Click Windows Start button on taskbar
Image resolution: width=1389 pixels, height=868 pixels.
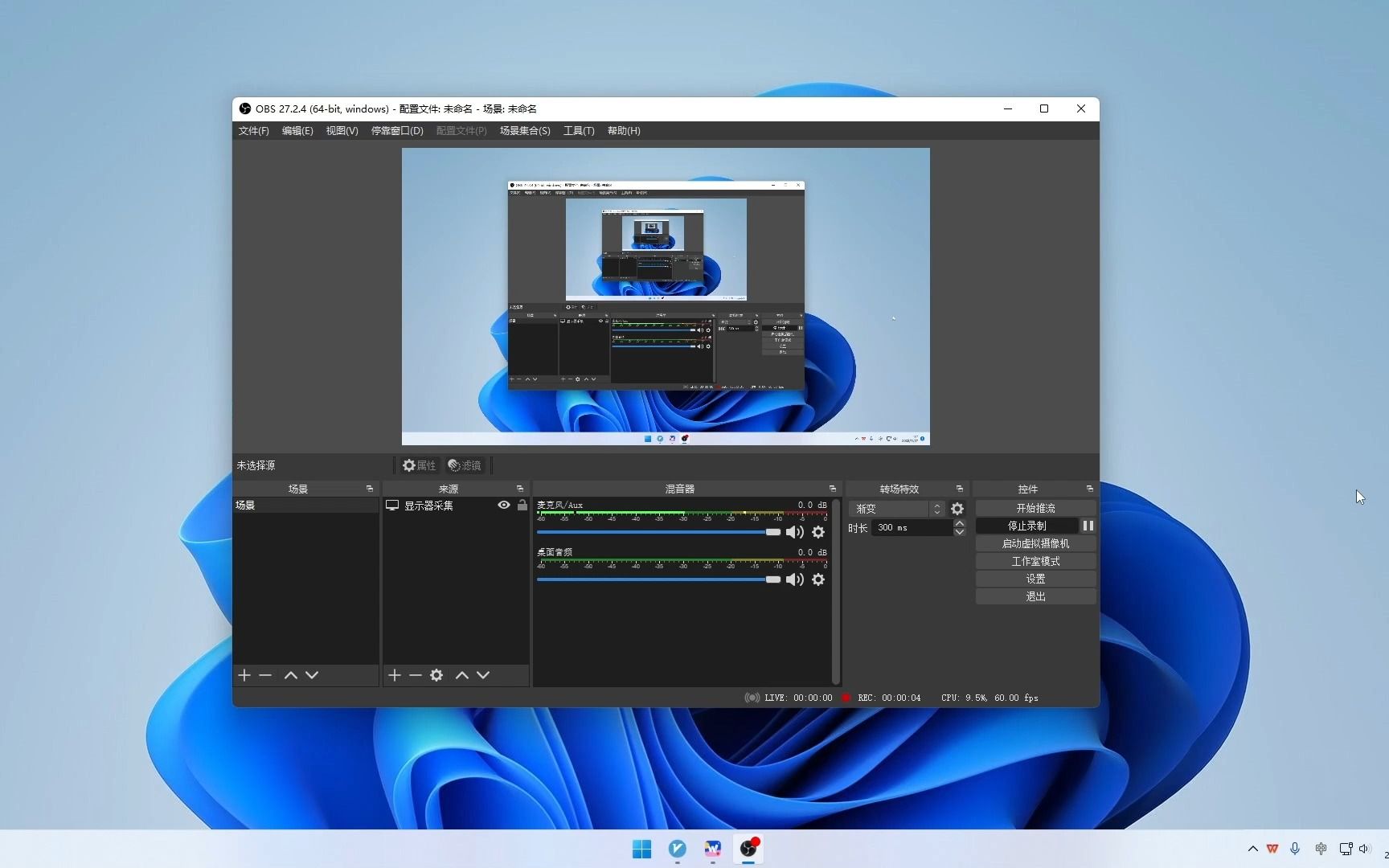pos(641,849)
